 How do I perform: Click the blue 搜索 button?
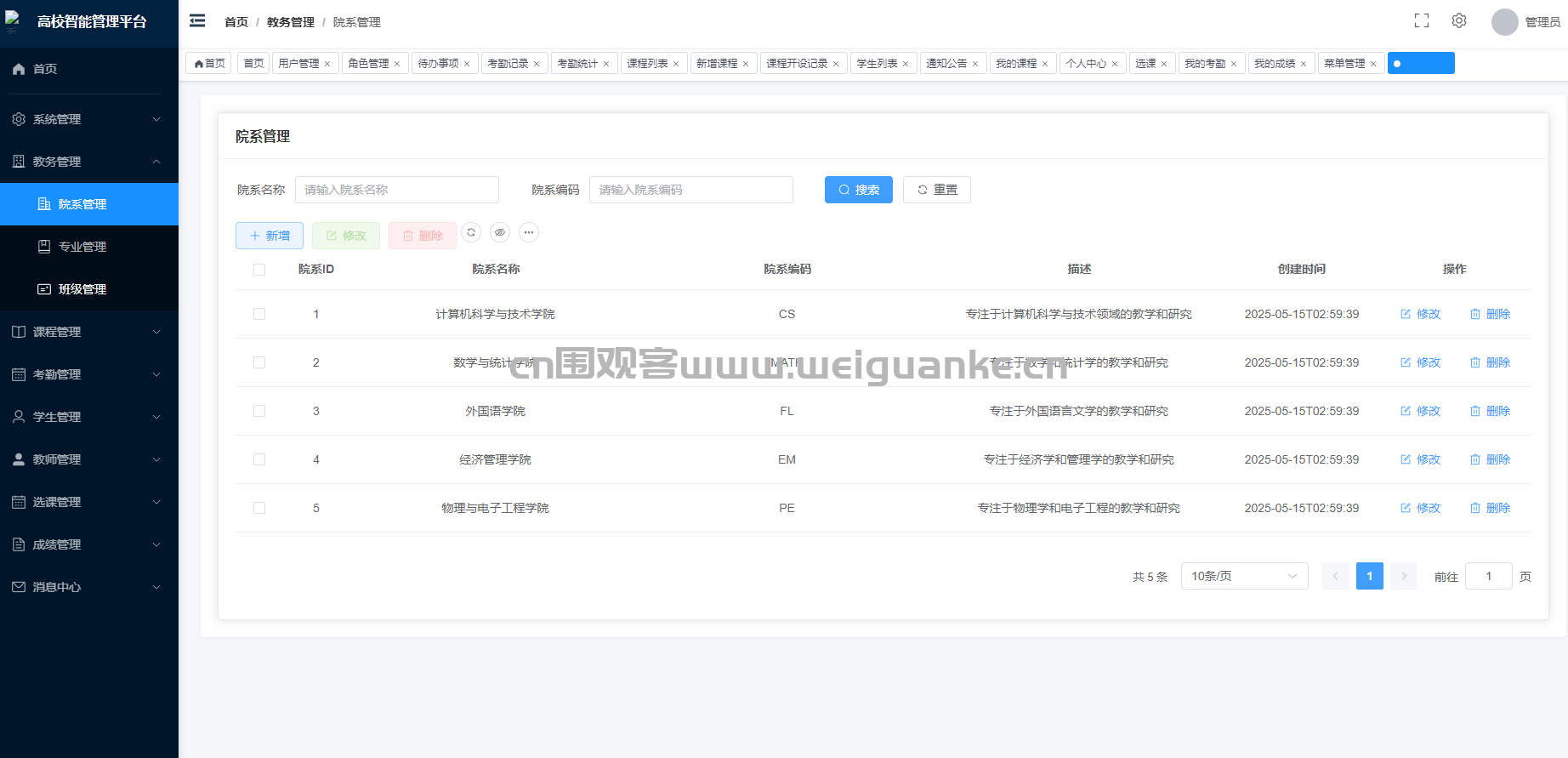point(858,190)
